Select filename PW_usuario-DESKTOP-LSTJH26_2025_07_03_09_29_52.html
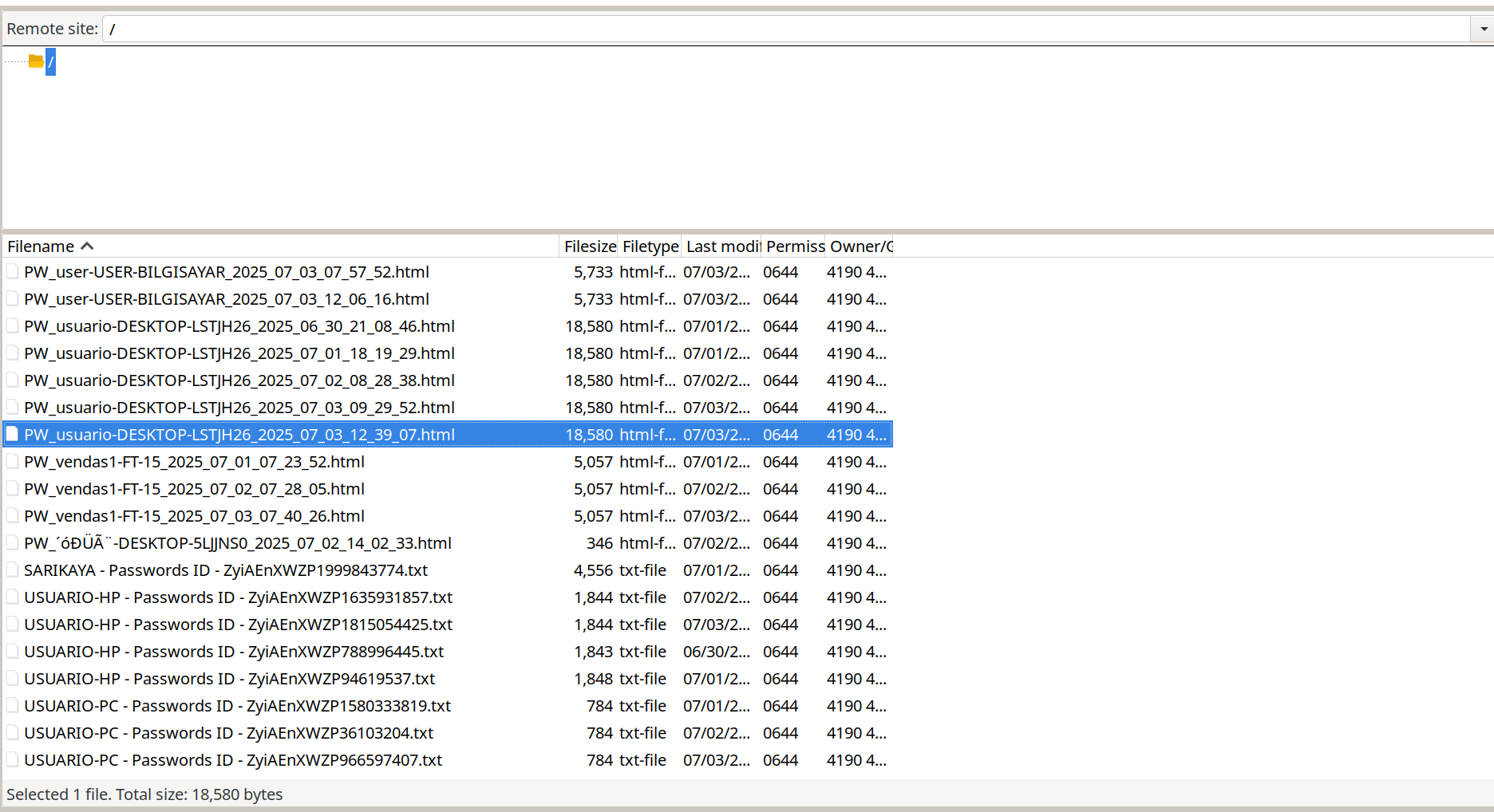 tap(239, 408)
